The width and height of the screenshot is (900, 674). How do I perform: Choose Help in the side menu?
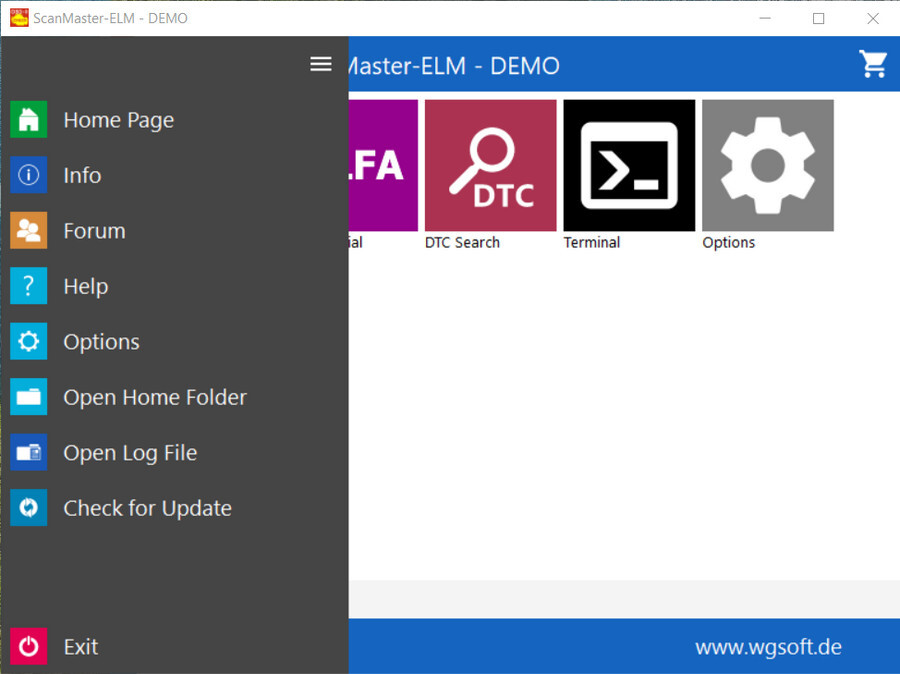pos(86,286)
